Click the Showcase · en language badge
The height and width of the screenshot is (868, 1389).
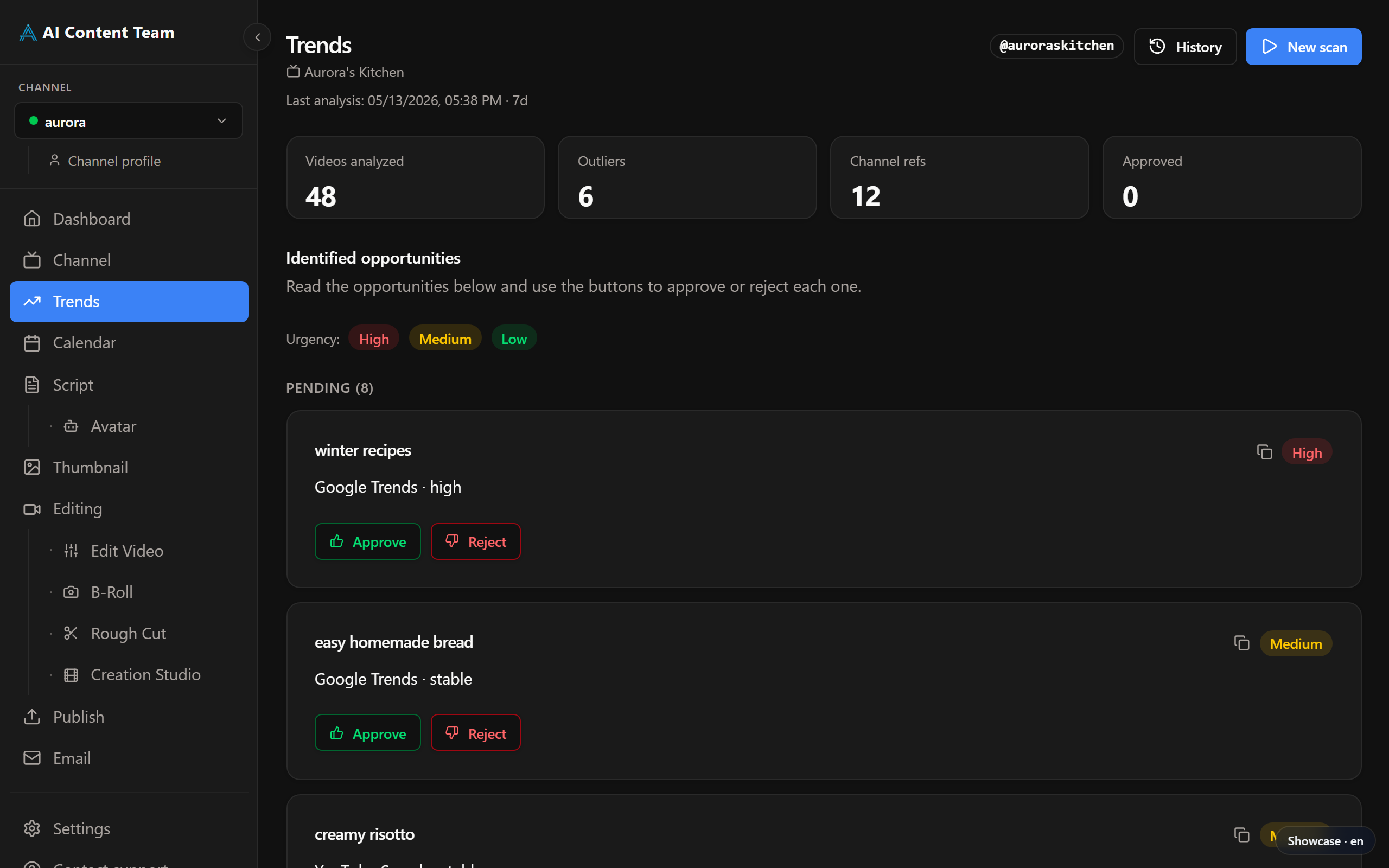point(1325,841)
